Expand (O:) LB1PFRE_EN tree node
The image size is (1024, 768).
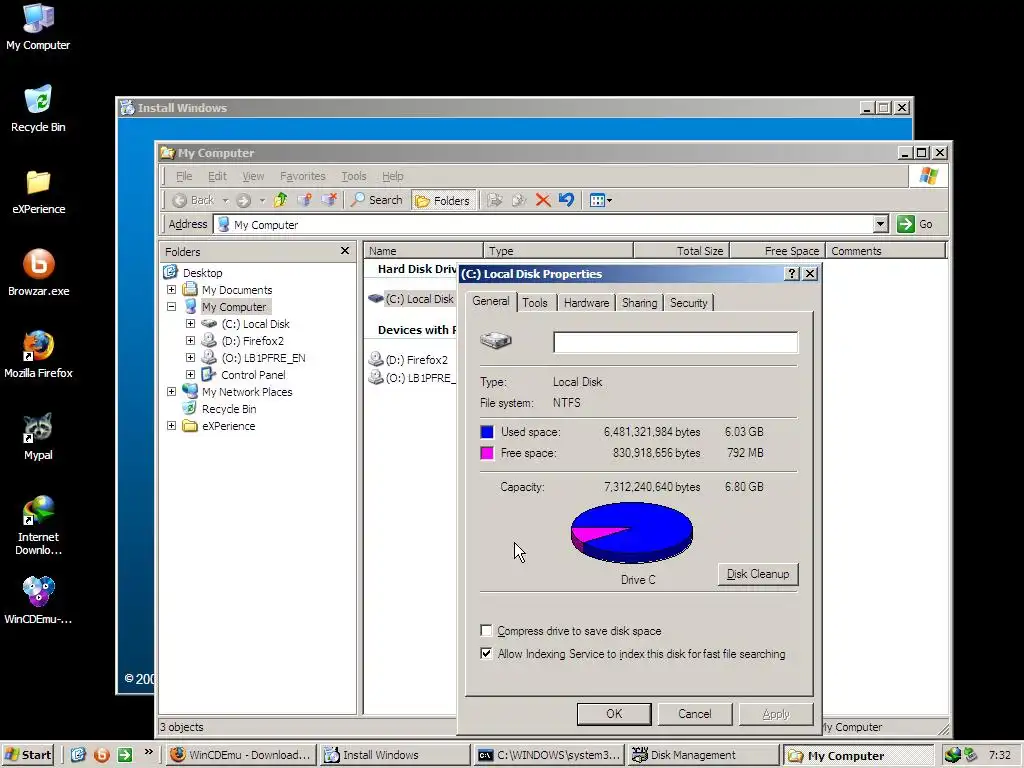click(x=190, y=357)
